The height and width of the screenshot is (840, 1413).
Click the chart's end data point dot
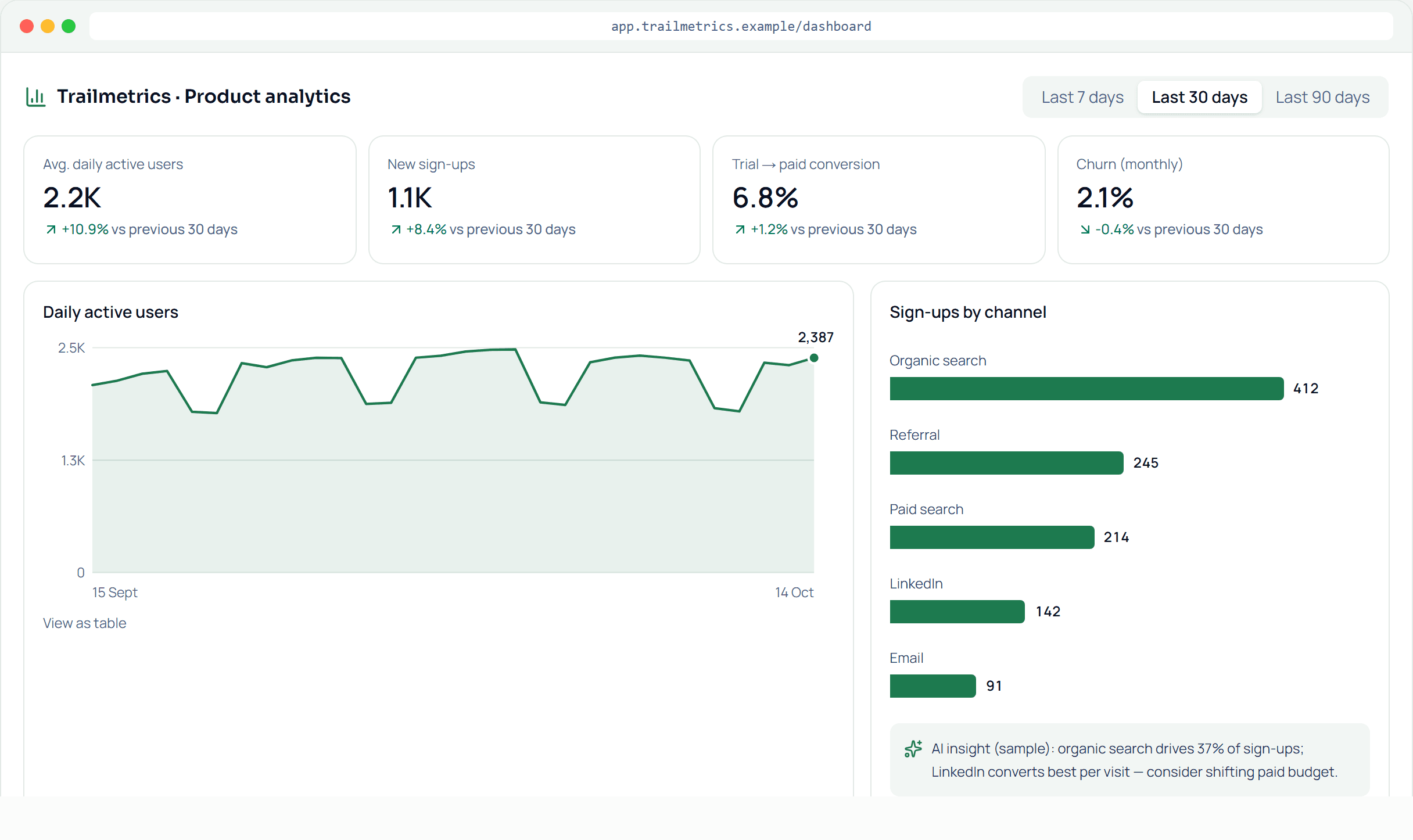[814, 358]
